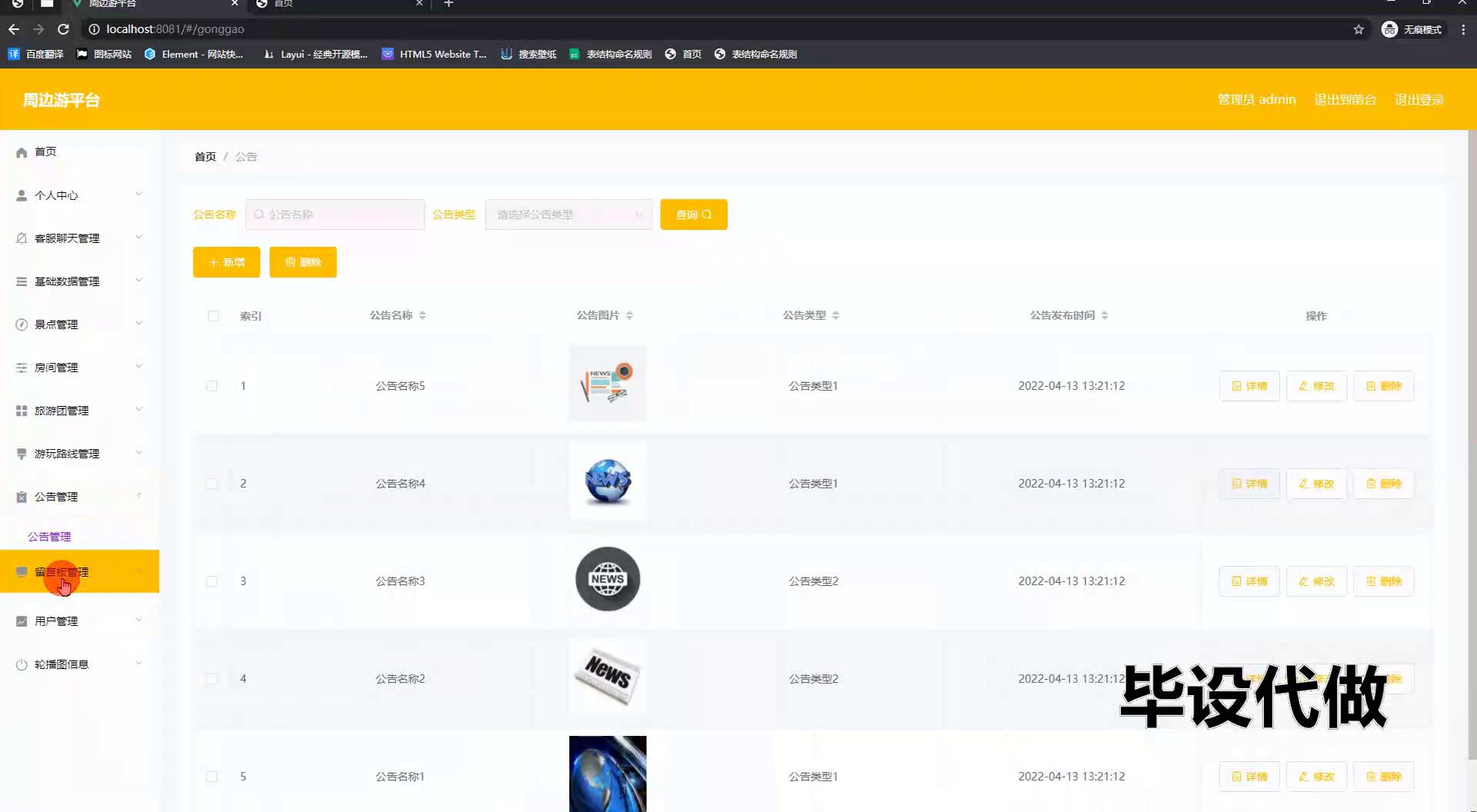Click the sort arrows beside 公告名称 column

pos(422,316)
